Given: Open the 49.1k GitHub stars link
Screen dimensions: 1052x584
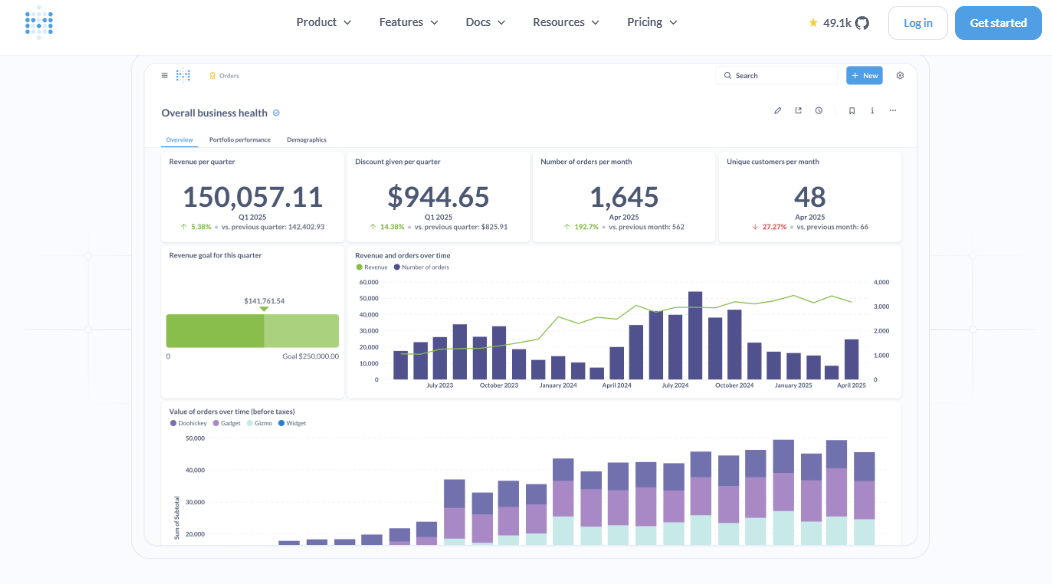Looking at the screenshot, I should coord(837,23).
